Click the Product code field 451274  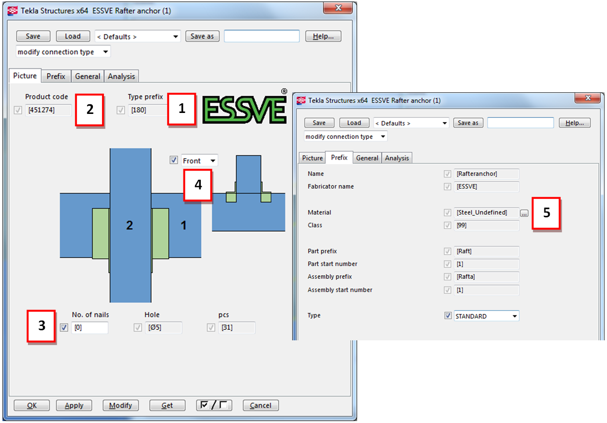pos(48,110)
